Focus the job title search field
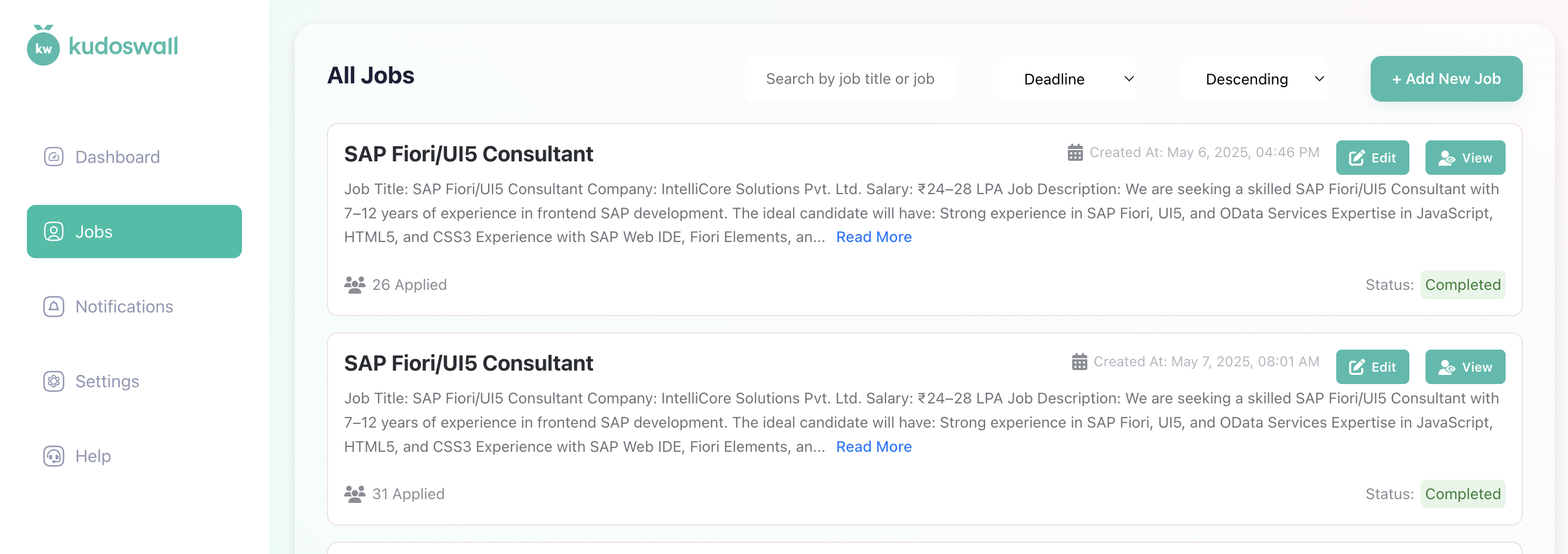Screen dimensions: 1568x554 click(x=850, y=79)
